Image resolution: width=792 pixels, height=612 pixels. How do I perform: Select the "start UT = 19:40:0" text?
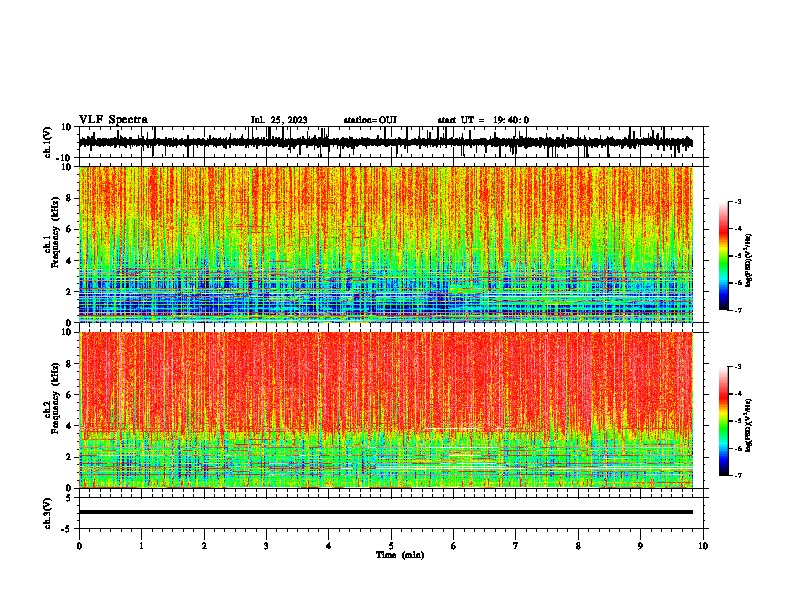pyautogui.click(x=483, y=120)
